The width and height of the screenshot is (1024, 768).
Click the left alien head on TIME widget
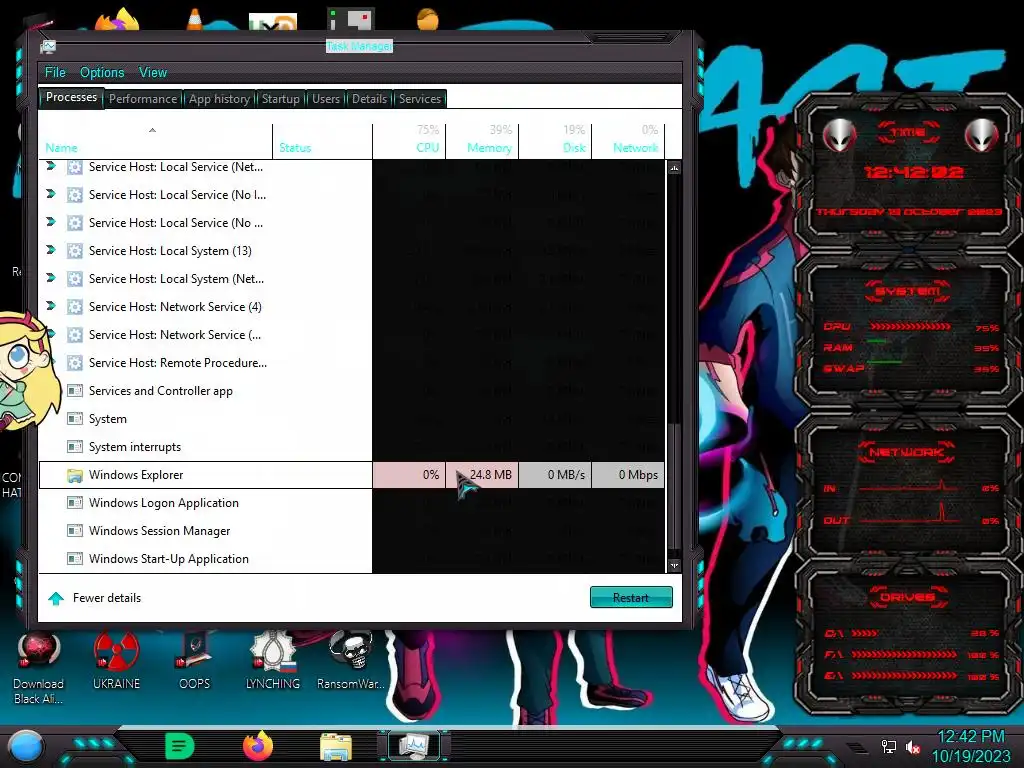839,136
